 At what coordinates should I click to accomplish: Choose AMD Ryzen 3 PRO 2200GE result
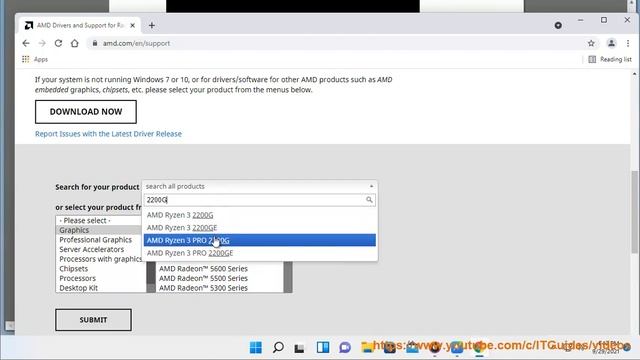click(260, 253)
